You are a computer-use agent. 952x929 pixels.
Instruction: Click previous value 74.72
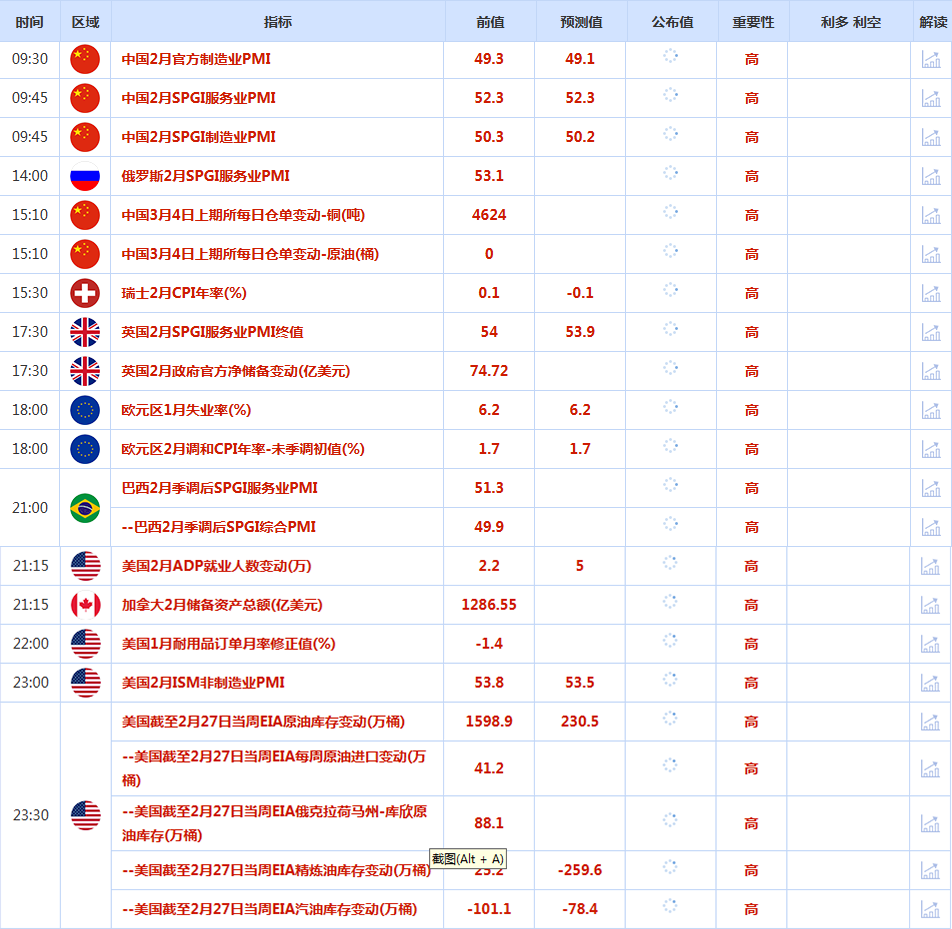click(x=489, y=371)
